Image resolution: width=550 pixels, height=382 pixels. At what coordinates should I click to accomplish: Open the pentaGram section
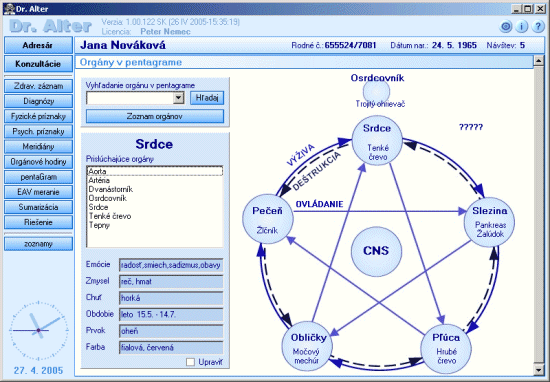(x=38, y=177)
